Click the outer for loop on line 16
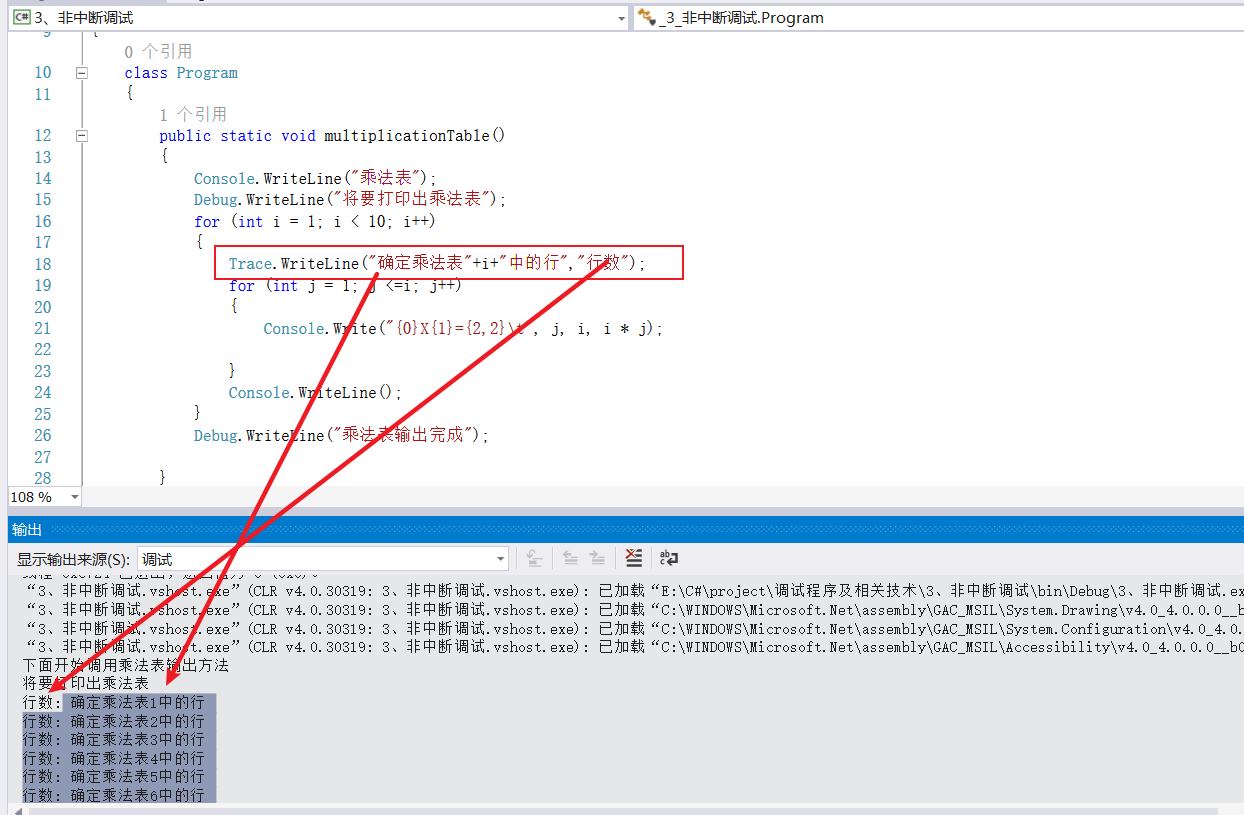1244x815 pixels. pyautogui.click(x=314, y=222)
